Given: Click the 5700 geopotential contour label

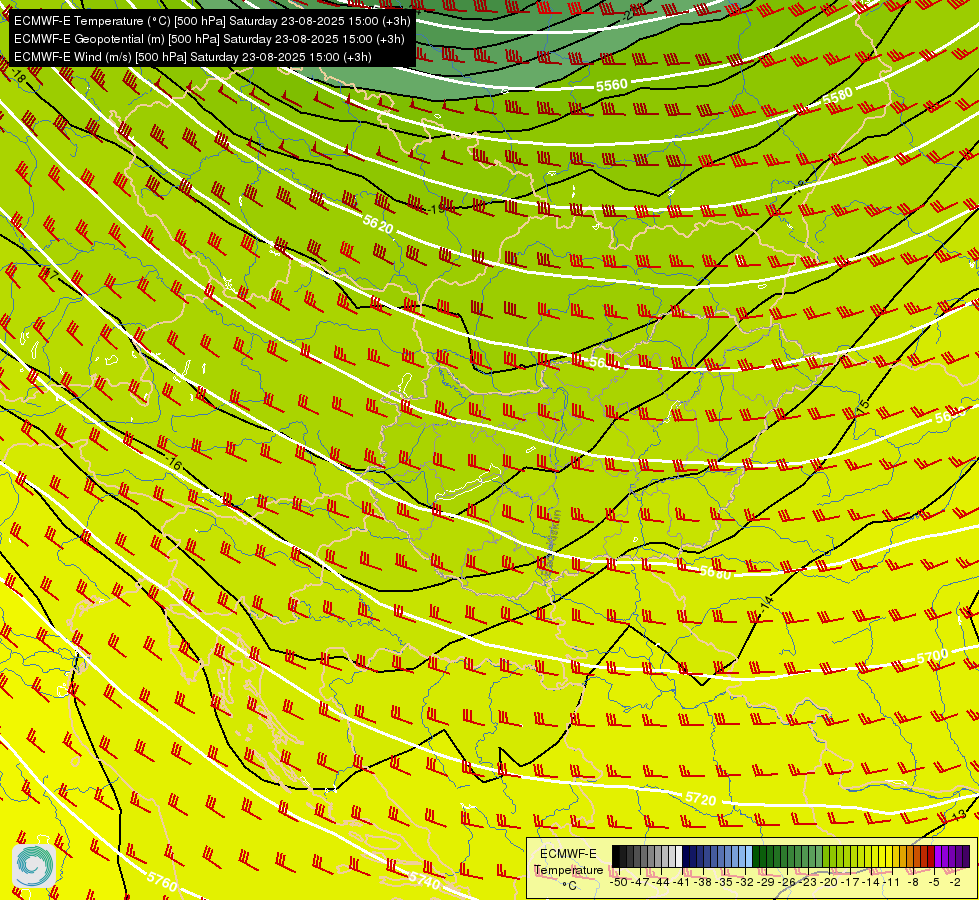Looking at the screenshot, I should click(932, 656).
